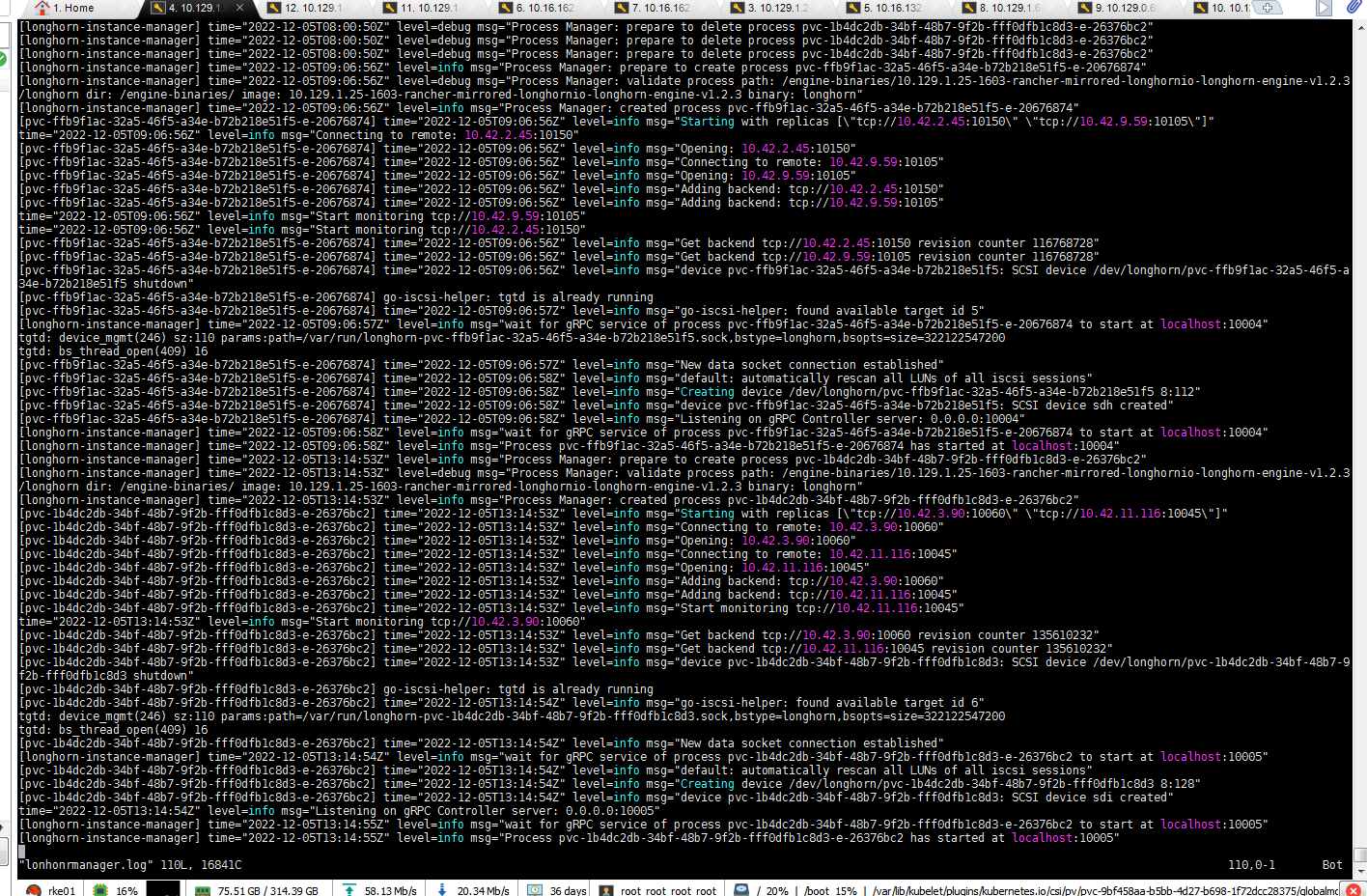Viewport: 1367px width, 896px height.
Task: Click the house icon on the Home tab
Action: [42, 8]
